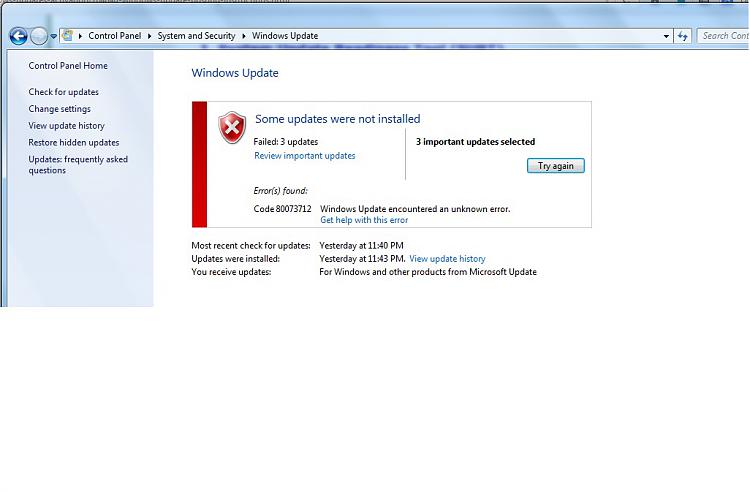Open Restore hidden updates link
The image size is (750, 492).
tap(74, 142)
